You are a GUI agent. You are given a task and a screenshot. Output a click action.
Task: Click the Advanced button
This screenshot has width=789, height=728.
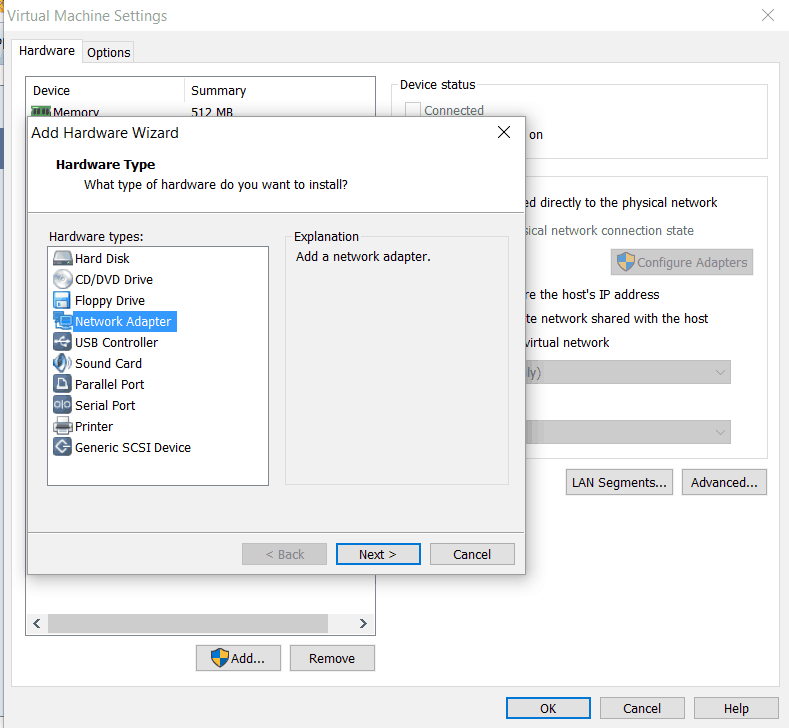724,482
